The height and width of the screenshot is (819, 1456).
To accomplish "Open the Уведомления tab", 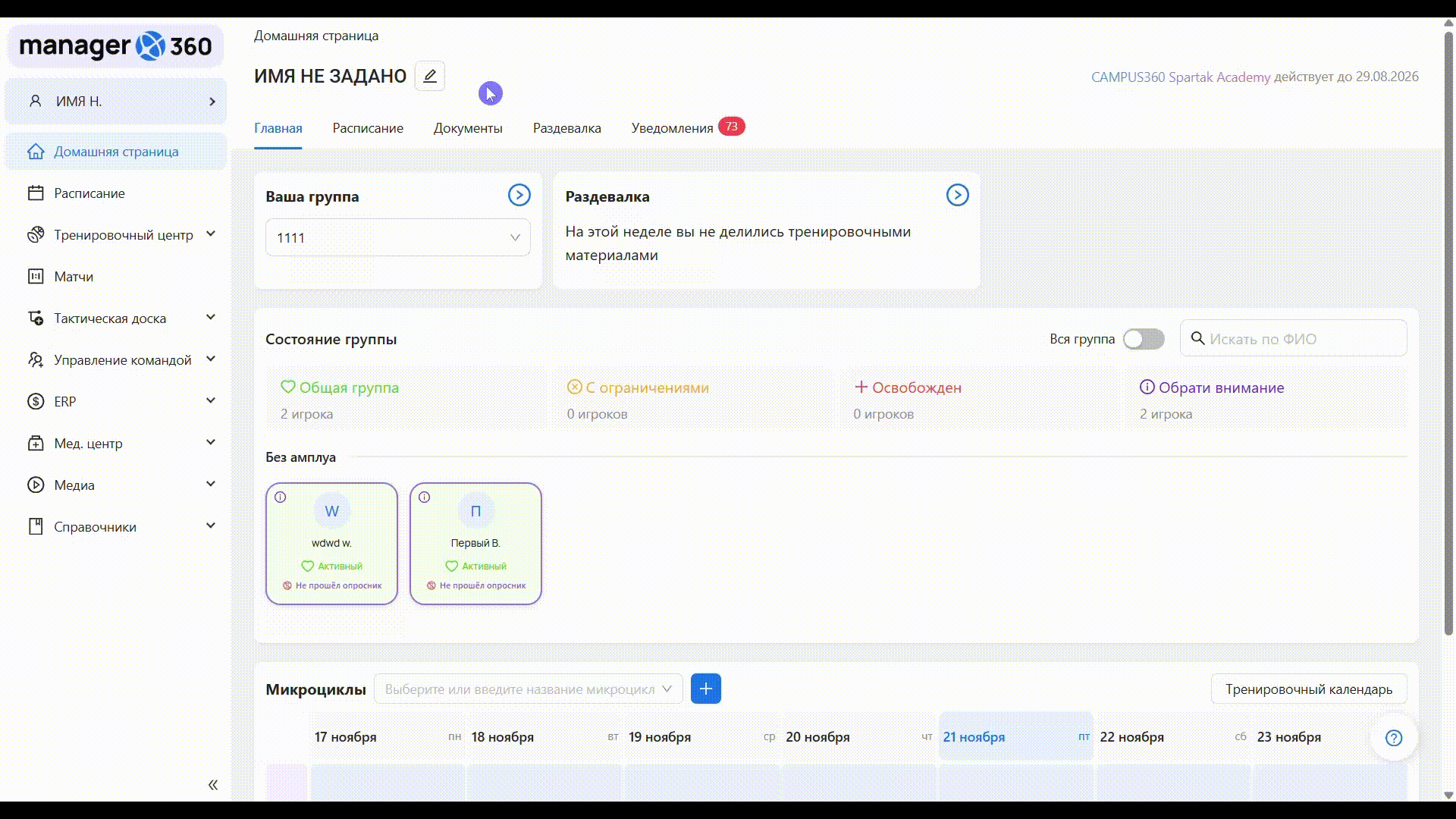I will 672,128.
